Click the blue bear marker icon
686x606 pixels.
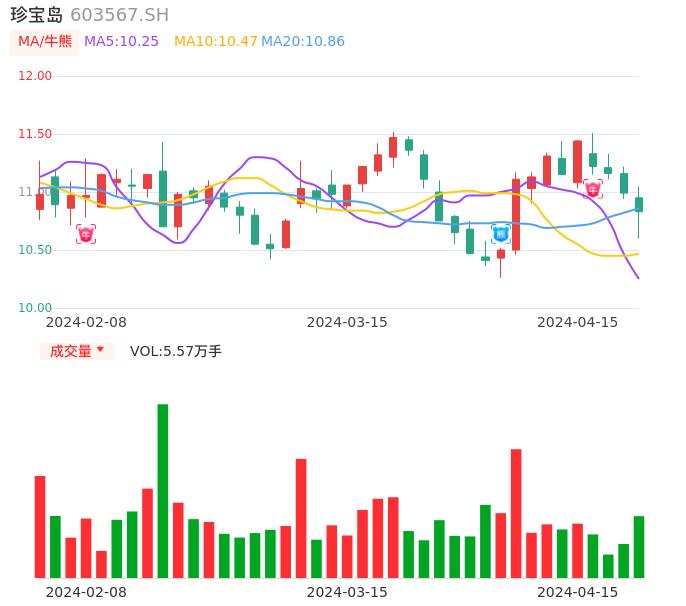tap(501, 234)
